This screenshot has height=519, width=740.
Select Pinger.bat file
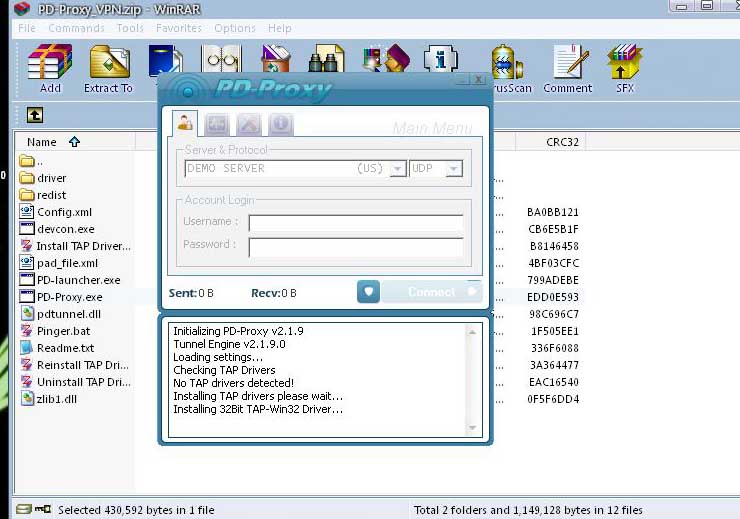click(x=55, y=331)
